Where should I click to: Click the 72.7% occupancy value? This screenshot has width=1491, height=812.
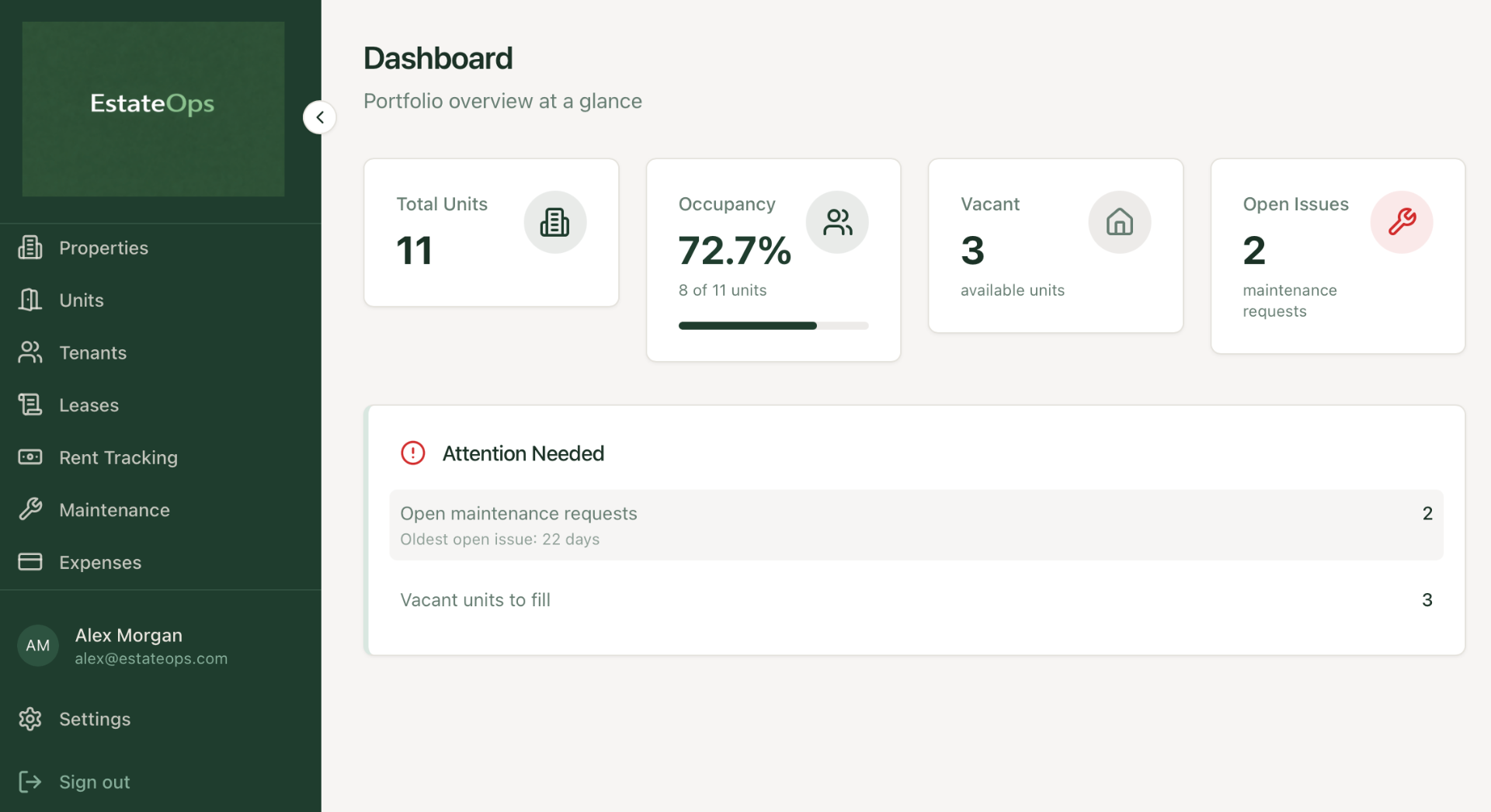pyautogui.click(x=735, y=250)
